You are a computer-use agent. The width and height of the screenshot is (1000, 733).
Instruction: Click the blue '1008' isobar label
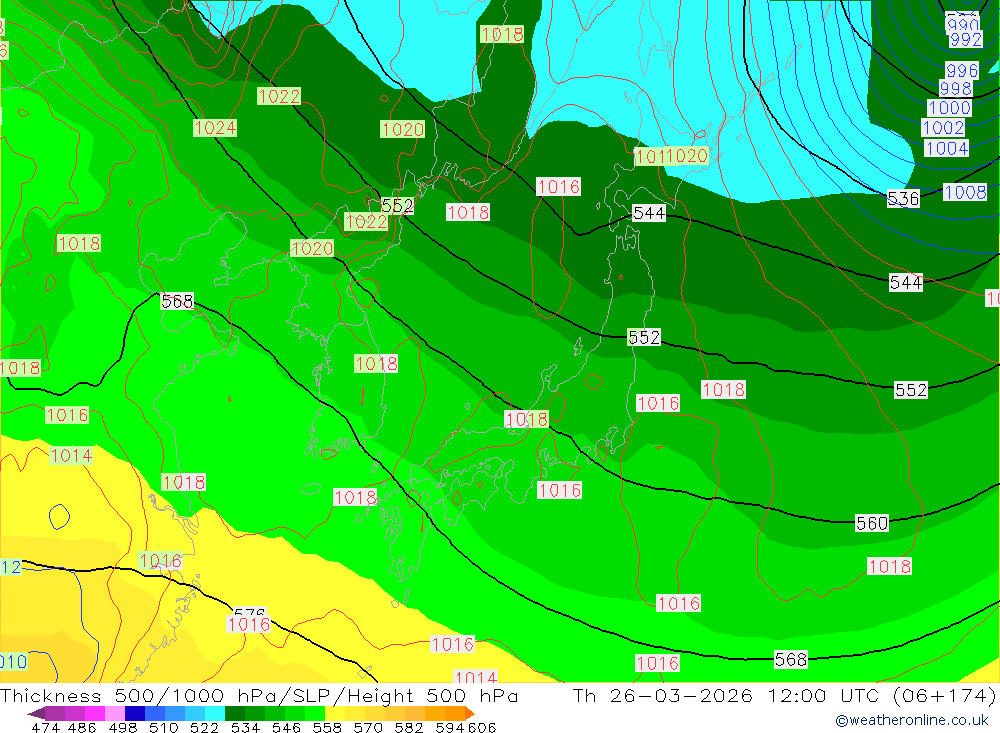click(x=965, y=192)
